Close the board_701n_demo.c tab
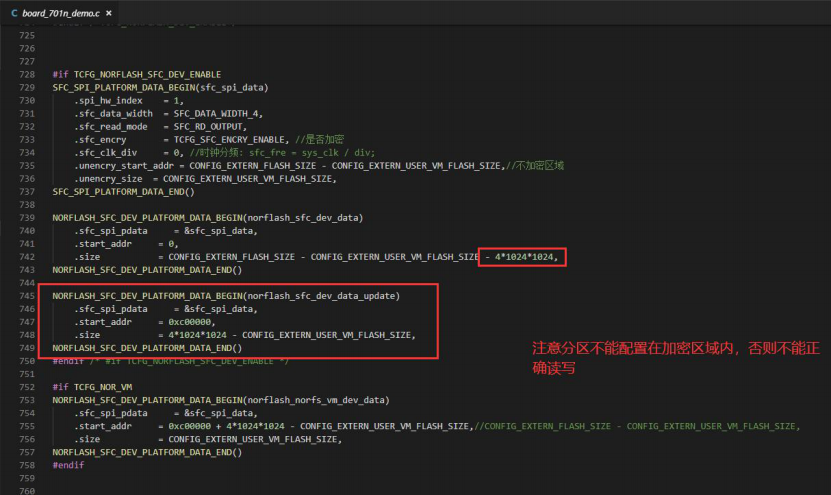831x495 pixels. coord(109,13)
